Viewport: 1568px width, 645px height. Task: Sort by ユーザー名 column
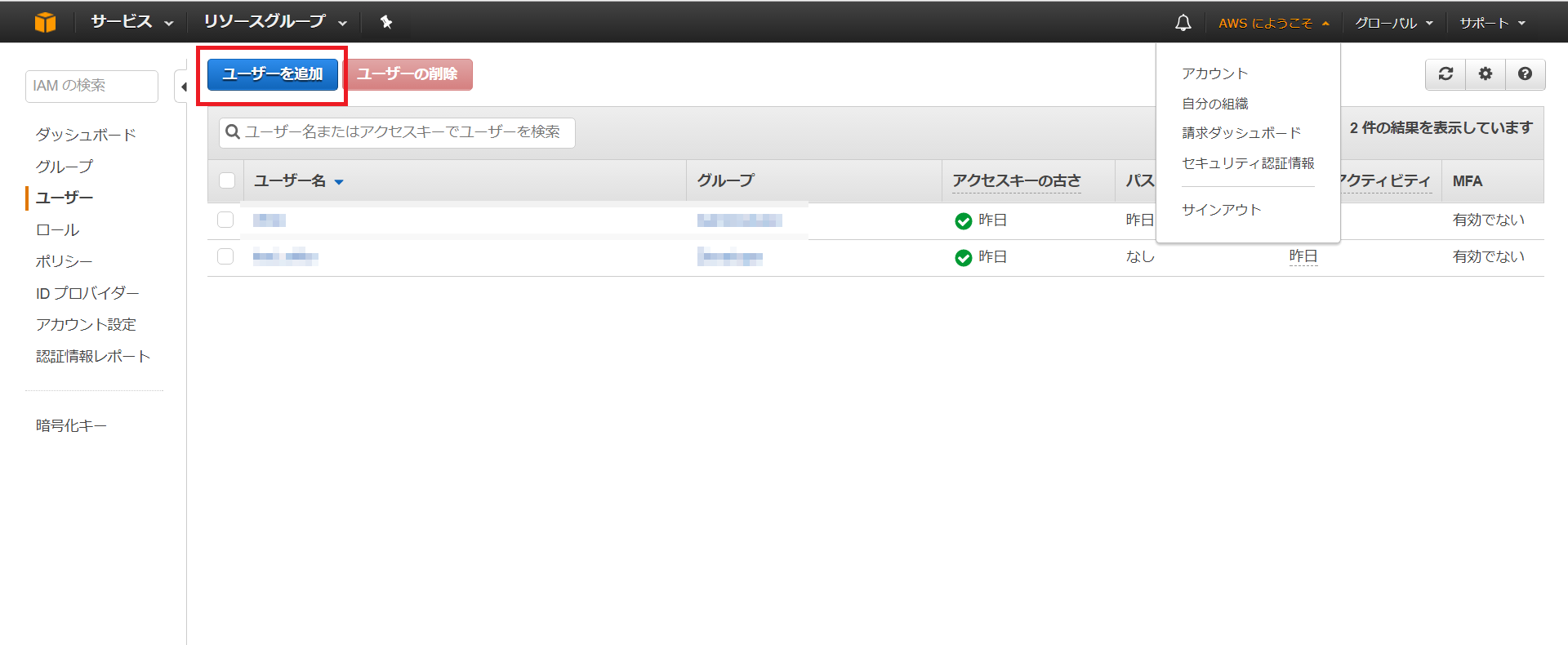click(x=299, y=181)
